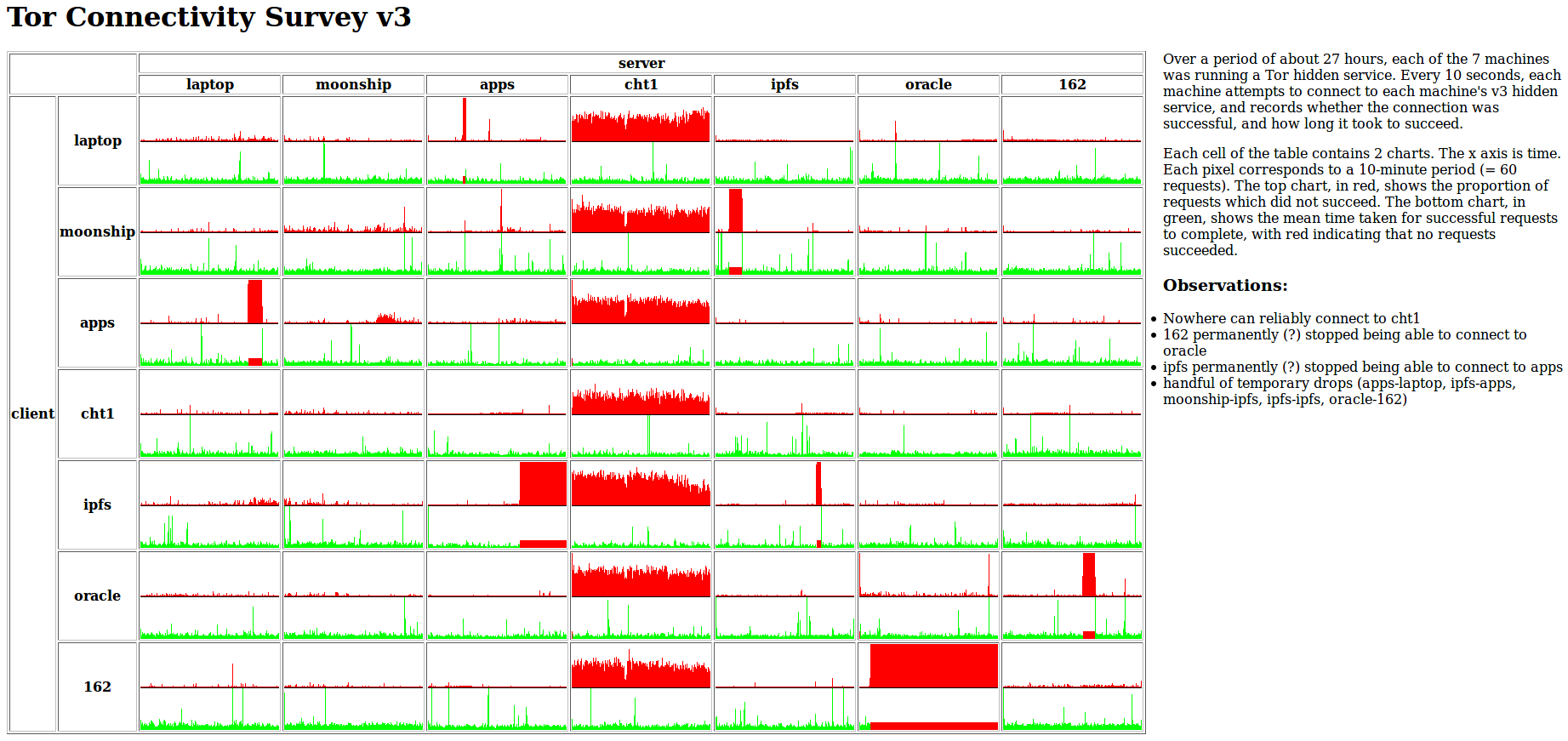Open the chart for client ipfs to server apps
This screenshot has width=1568, height=741.
(497, 504)
